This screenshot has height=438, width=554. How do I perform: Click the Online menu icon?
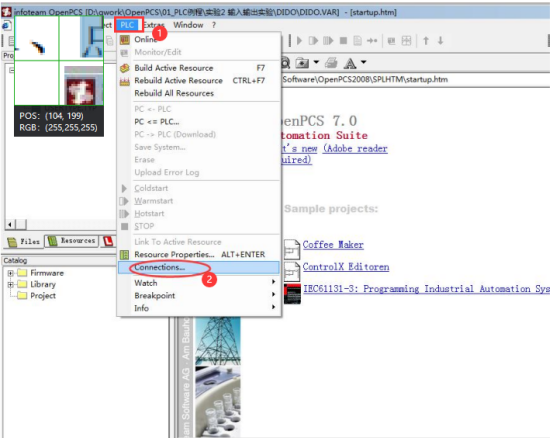coord(125,40)
